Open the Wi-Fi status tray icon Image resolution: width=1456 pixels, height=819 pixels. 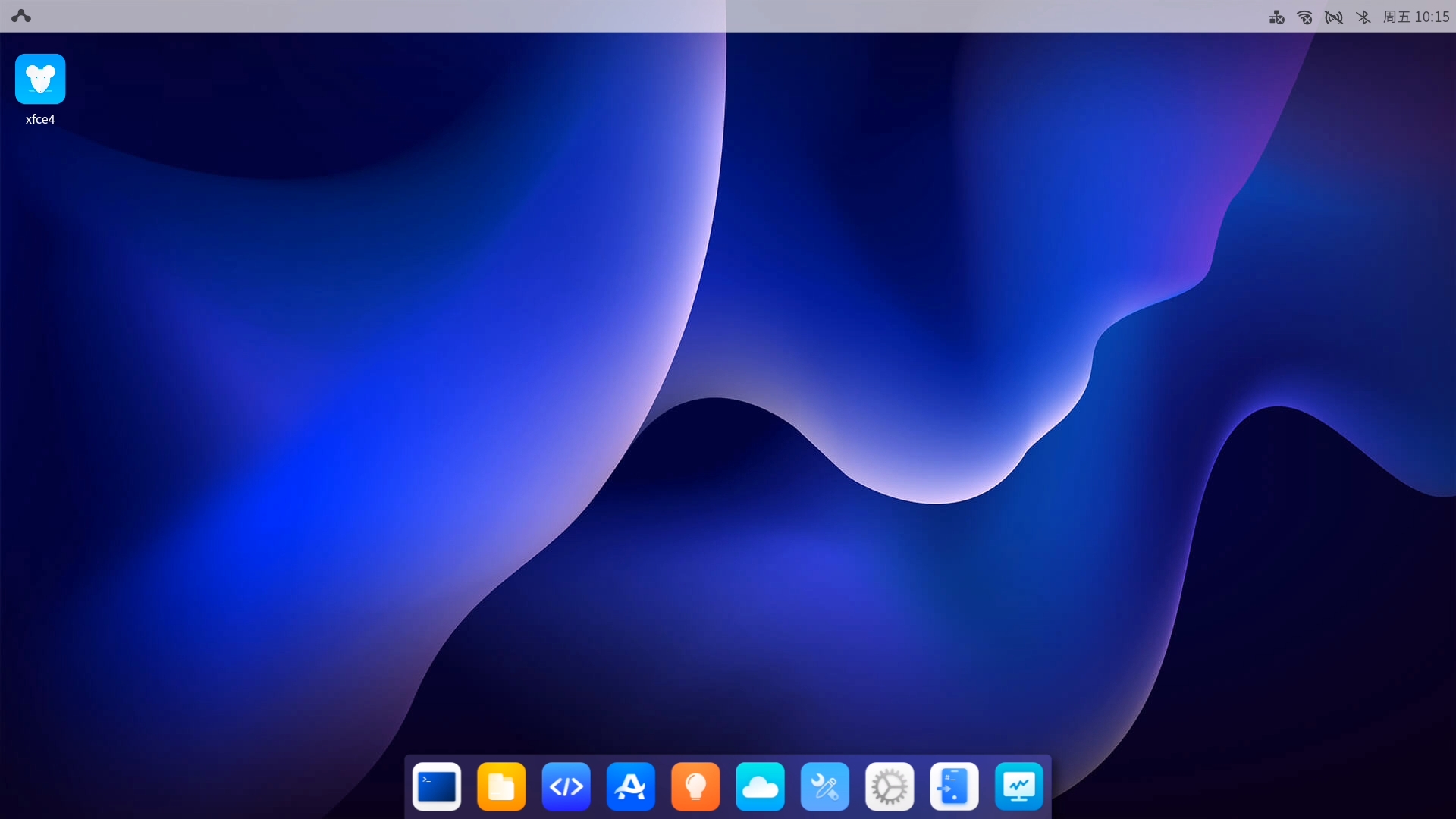1305,17
